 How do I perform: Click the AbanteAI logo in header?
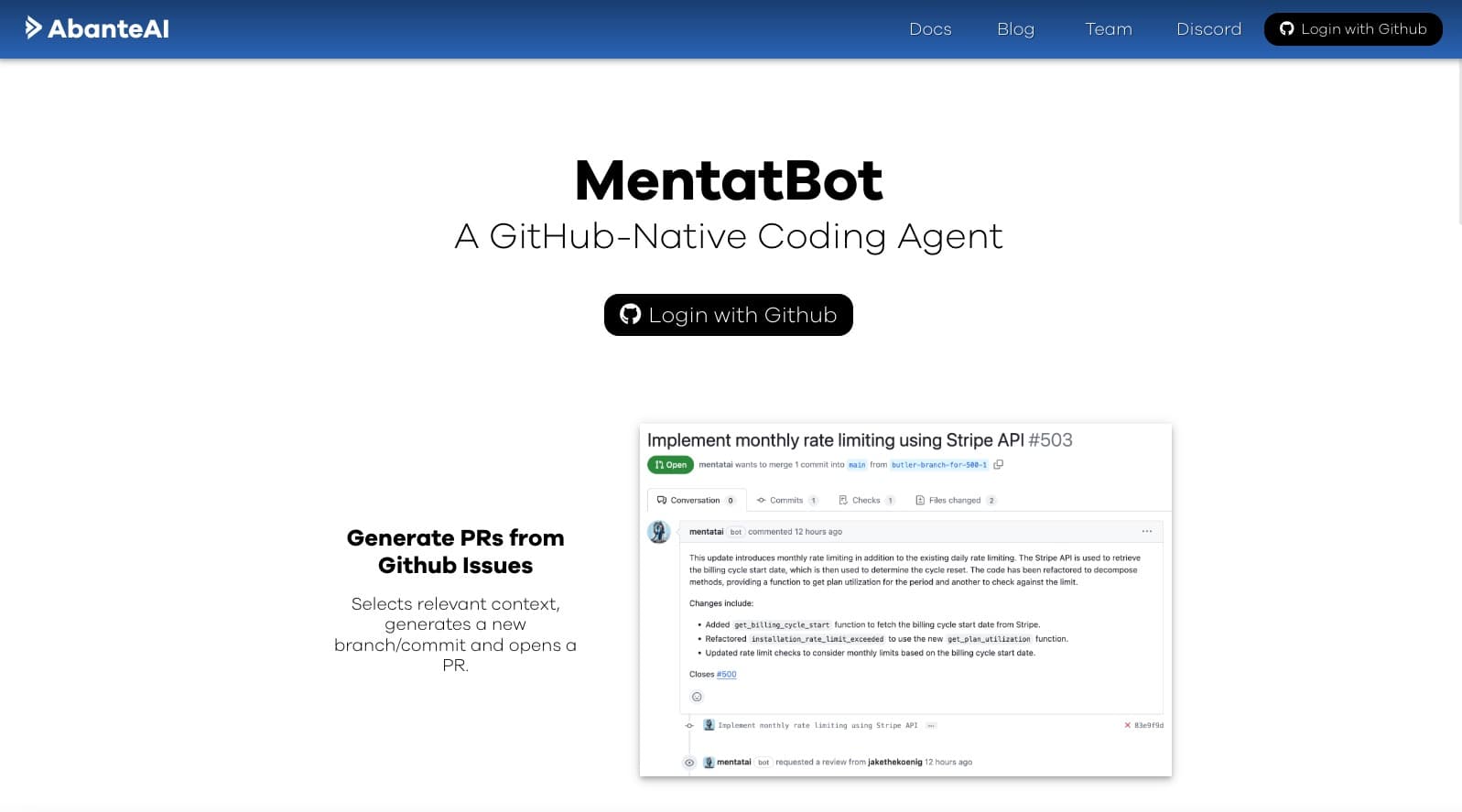(97, 28)
